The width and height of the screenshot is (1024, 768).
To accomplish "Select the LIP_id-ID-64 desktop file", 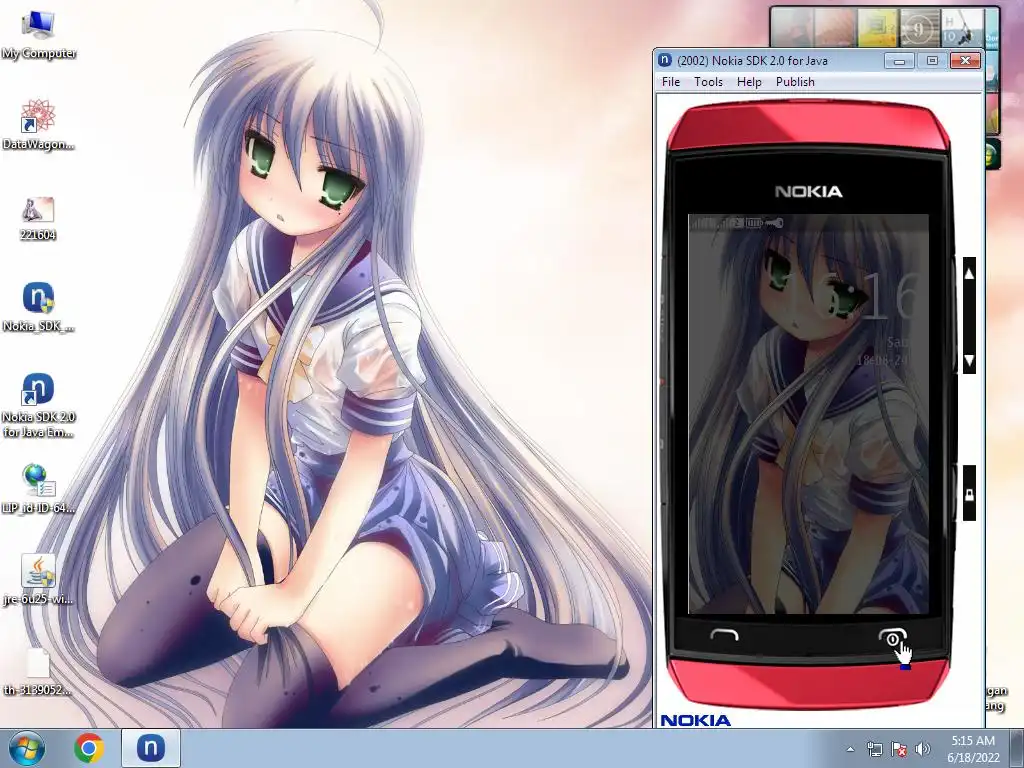I will (x=38, y=488).
